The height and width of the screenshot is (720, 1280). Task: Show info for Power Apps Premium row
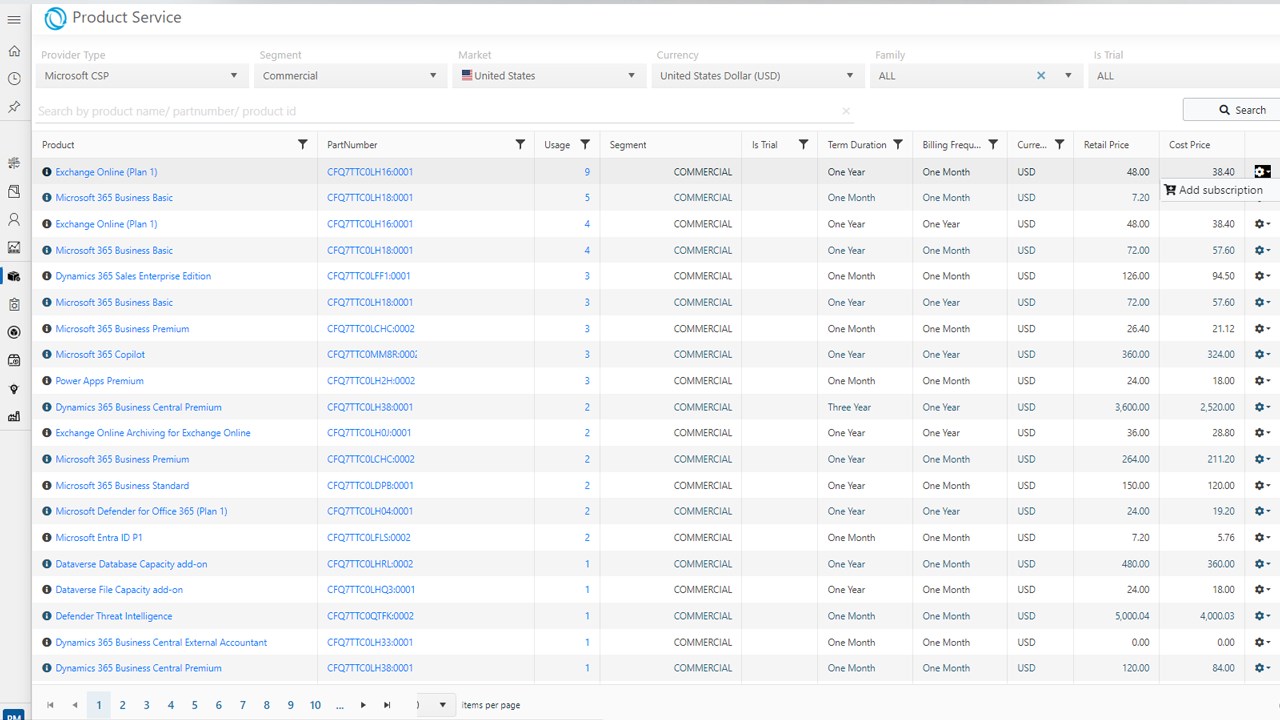pyautogui.click(x=47, y=381)
